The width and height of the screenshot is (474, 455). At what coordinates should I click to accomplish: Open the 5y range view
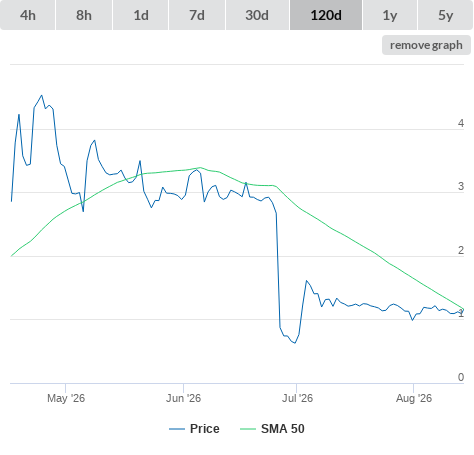click(x=445, y=15)
